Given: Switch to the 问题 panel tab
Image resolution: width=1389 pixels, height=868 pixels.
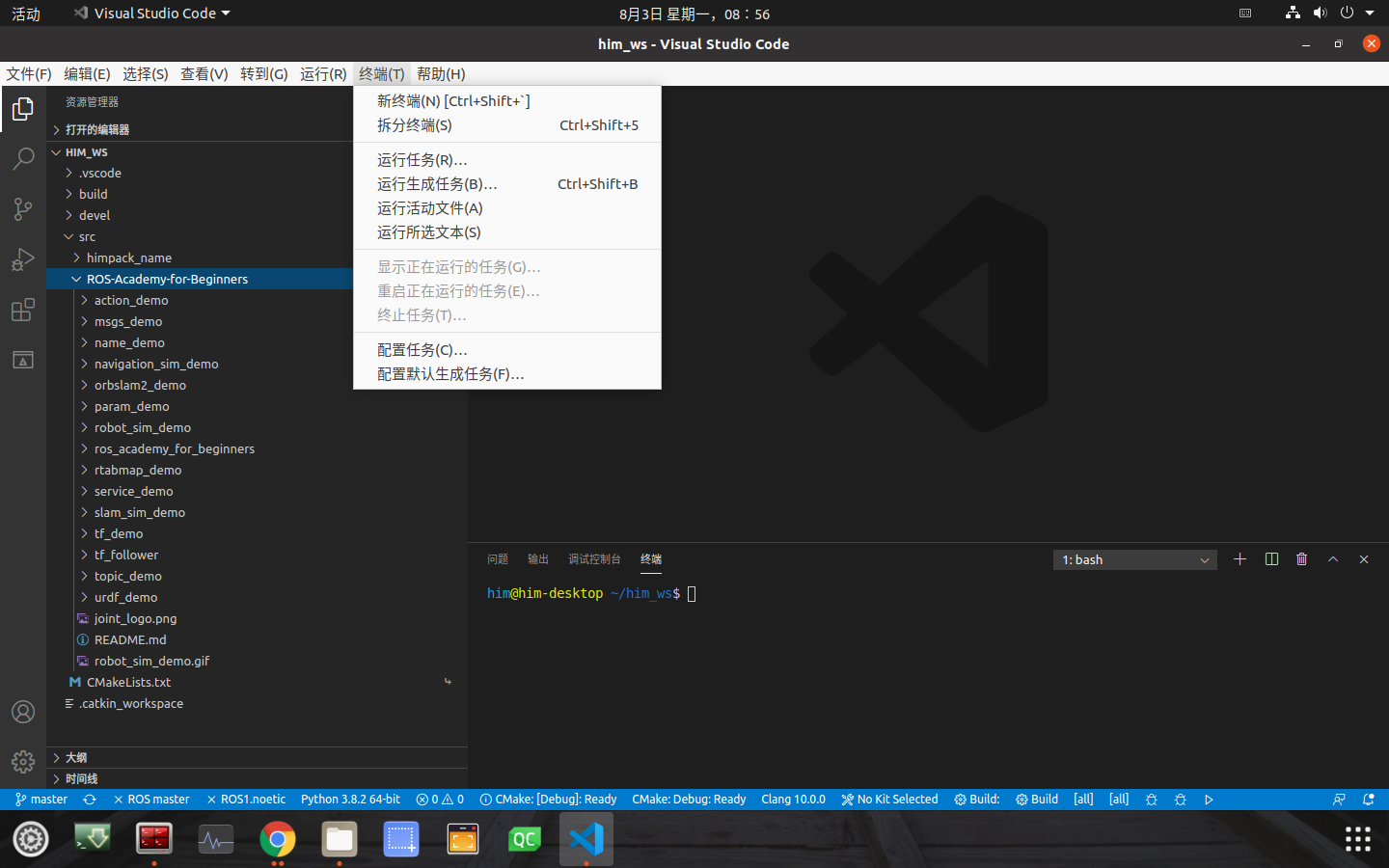Looking at the screenshot, I should pos(498,559).
